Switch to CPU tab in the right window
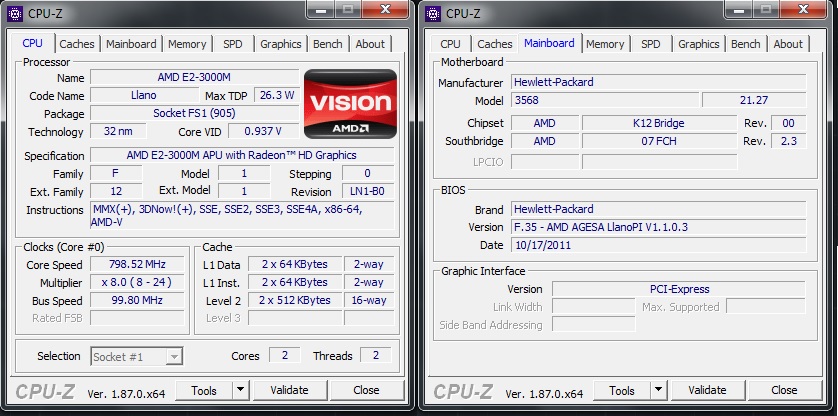The image size is (838, 416). [x=451, y=44]
